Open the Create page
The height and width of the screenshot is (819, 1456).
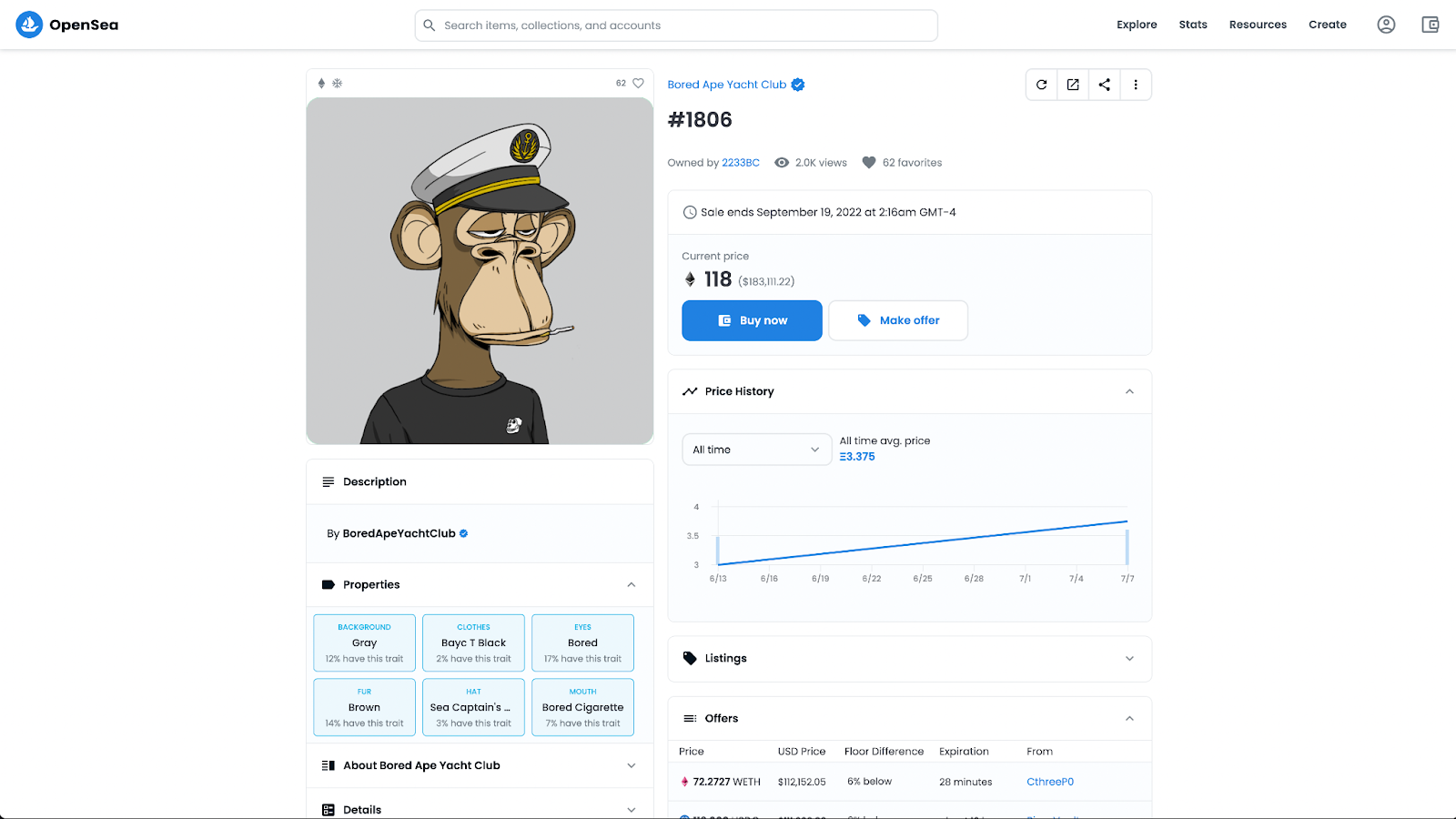1328,25
